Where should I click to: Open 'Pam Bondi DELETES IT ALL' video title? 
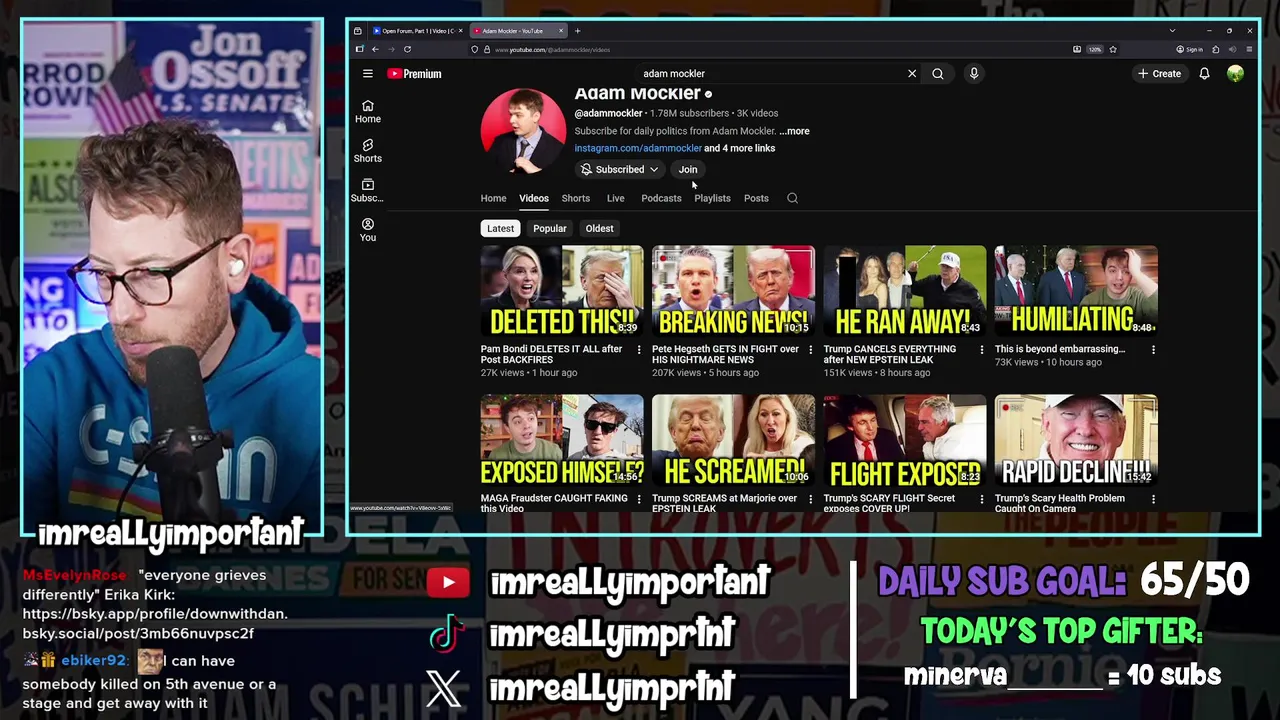(x=551, y=355)
